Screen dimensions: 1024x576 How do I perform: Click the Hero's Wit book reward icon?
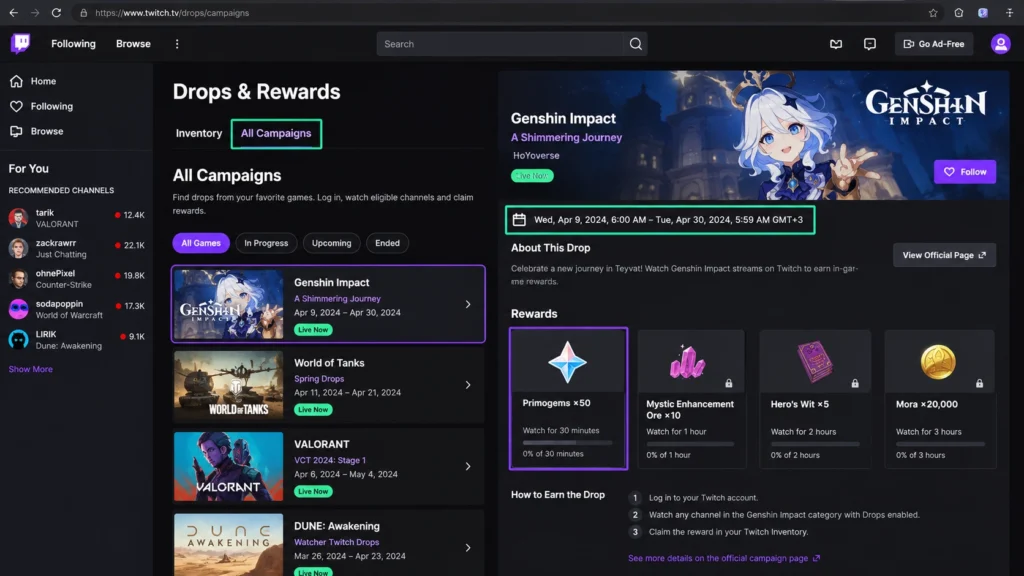(814, 362)
